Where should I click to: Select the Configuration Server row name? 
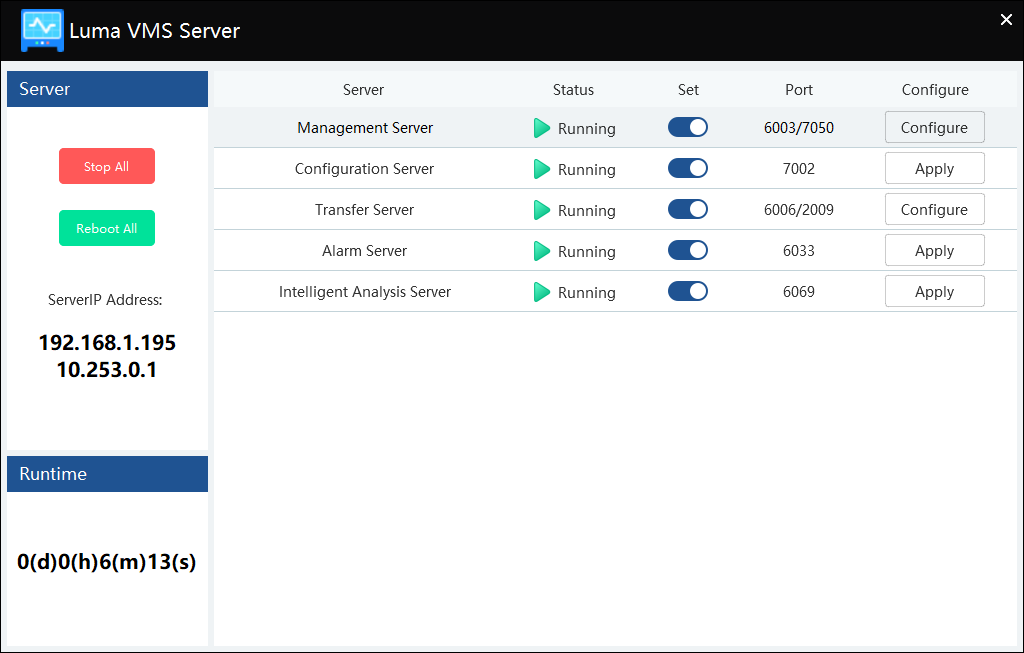(364, 169)
